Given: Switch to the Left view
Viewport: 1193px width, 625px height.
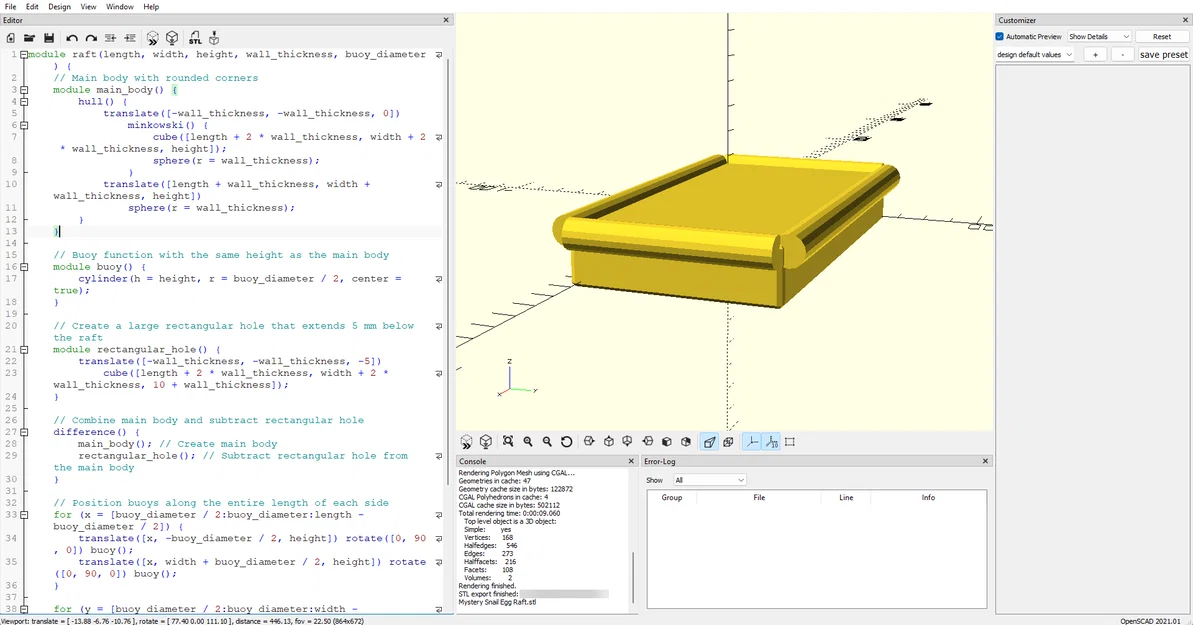Looking at the screenshot, I should (x=647, y=442).
